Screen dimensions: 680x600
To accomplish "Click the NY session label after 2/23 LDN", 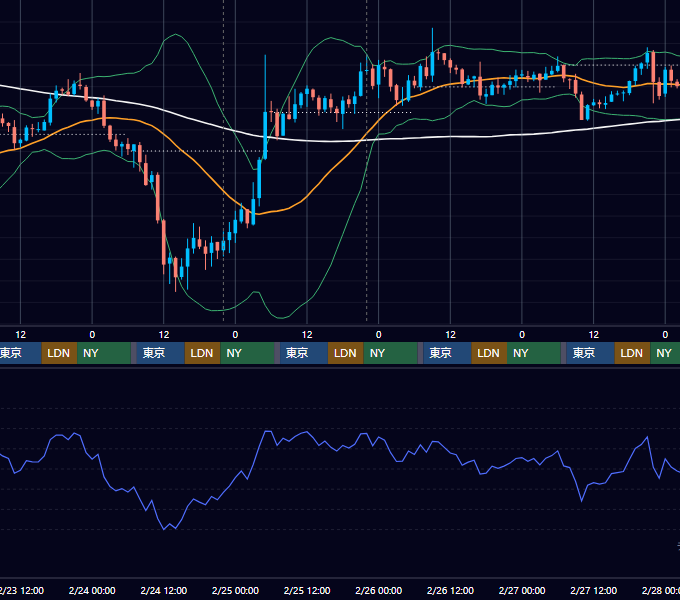I will pyautogui.click(x=104, y=353).
